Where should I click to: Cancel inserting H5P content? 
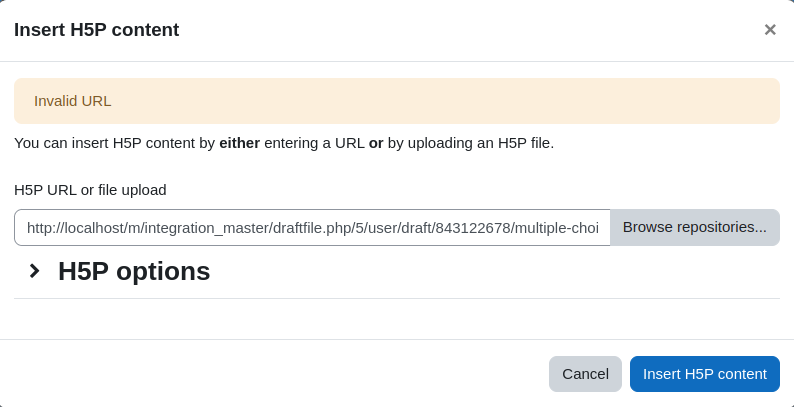coord(585,374)
